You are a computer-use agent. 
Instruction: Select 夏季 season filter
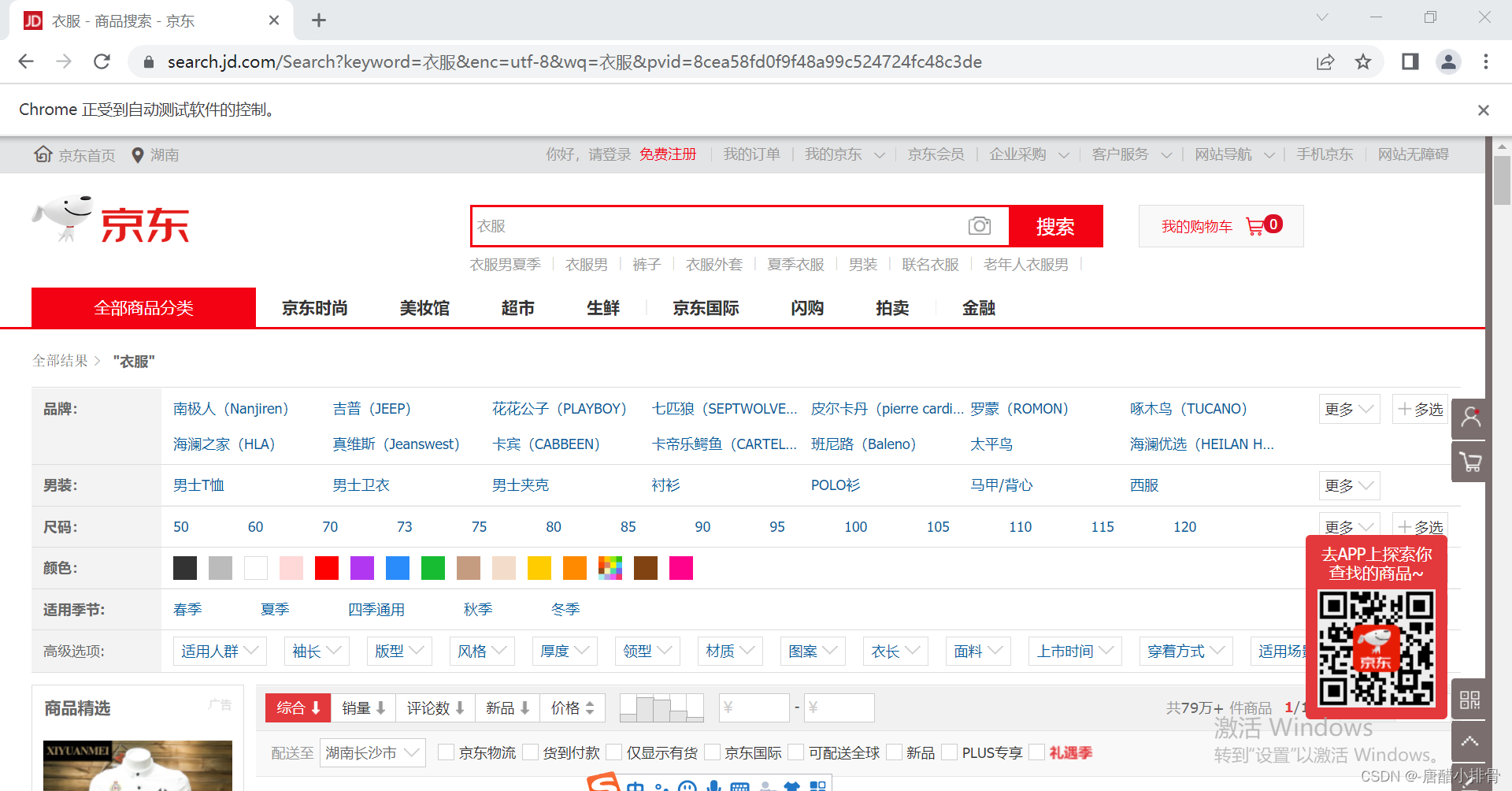coord(275,610)
